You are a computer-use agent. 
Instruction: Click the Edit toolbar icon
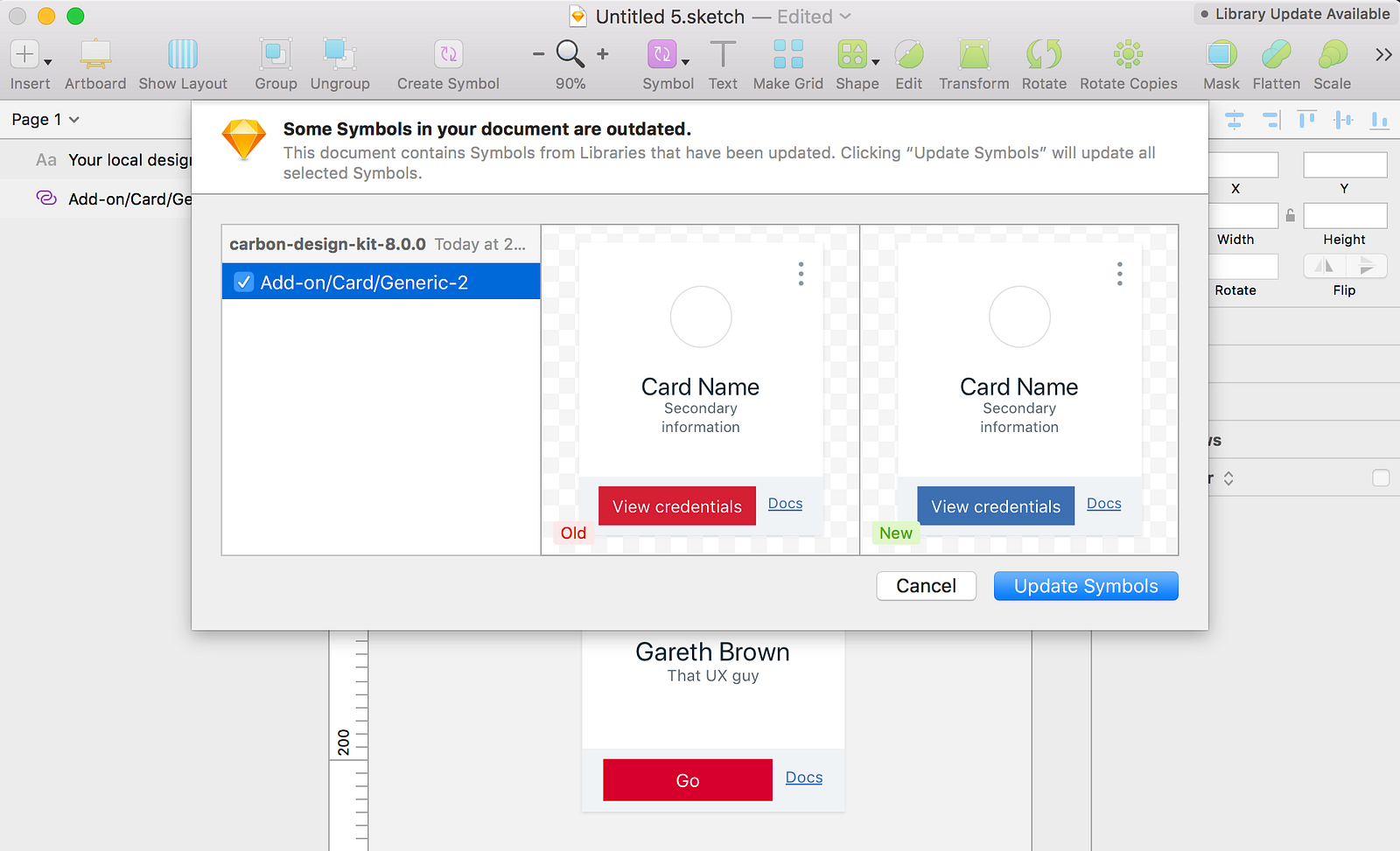(x=909, y=54)
